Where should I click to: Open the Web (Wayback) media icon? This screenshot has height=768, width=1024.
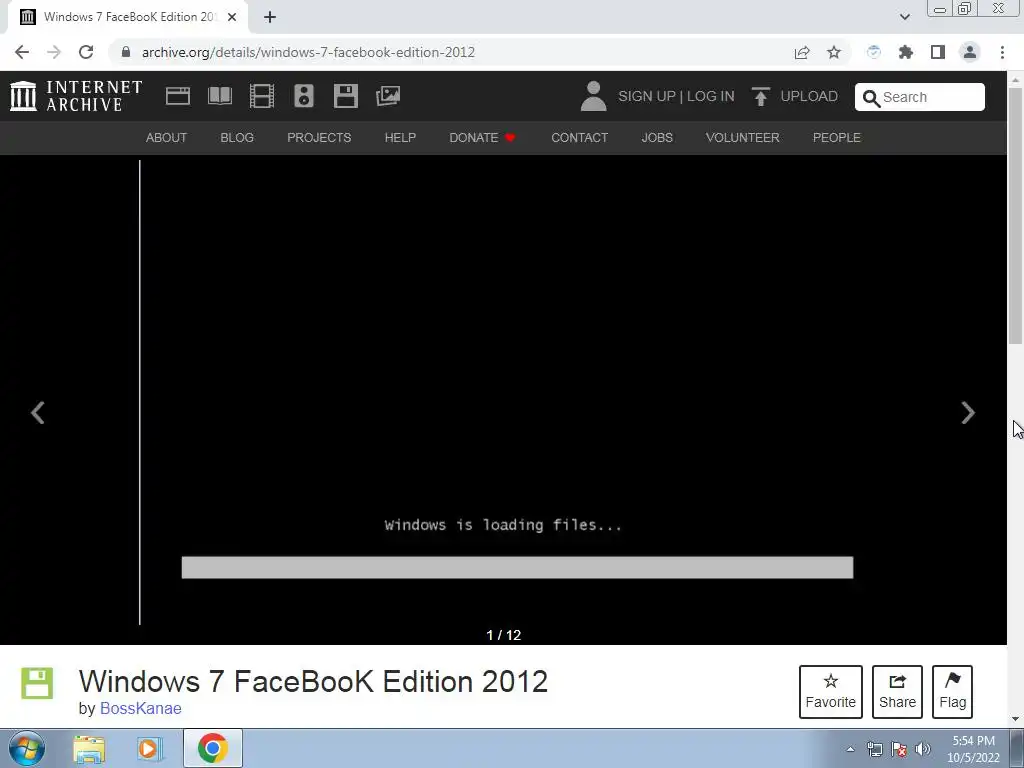(178, 96)
